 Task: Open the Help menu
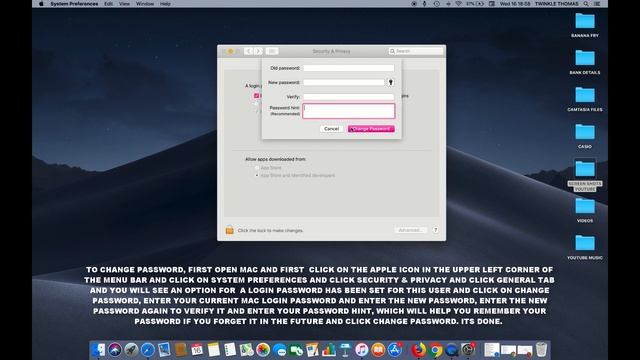[x=165, y=4]
